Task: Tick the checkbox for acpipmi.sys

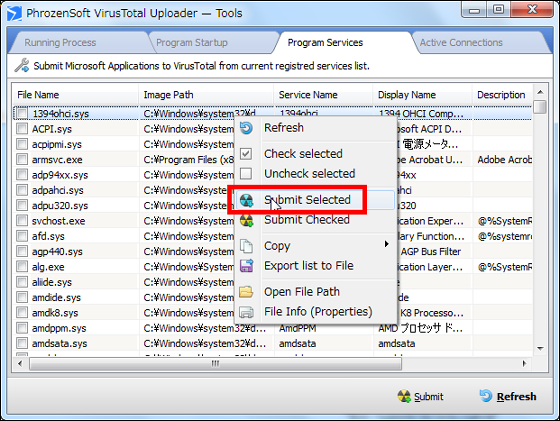Action: [x=22, y=144]
